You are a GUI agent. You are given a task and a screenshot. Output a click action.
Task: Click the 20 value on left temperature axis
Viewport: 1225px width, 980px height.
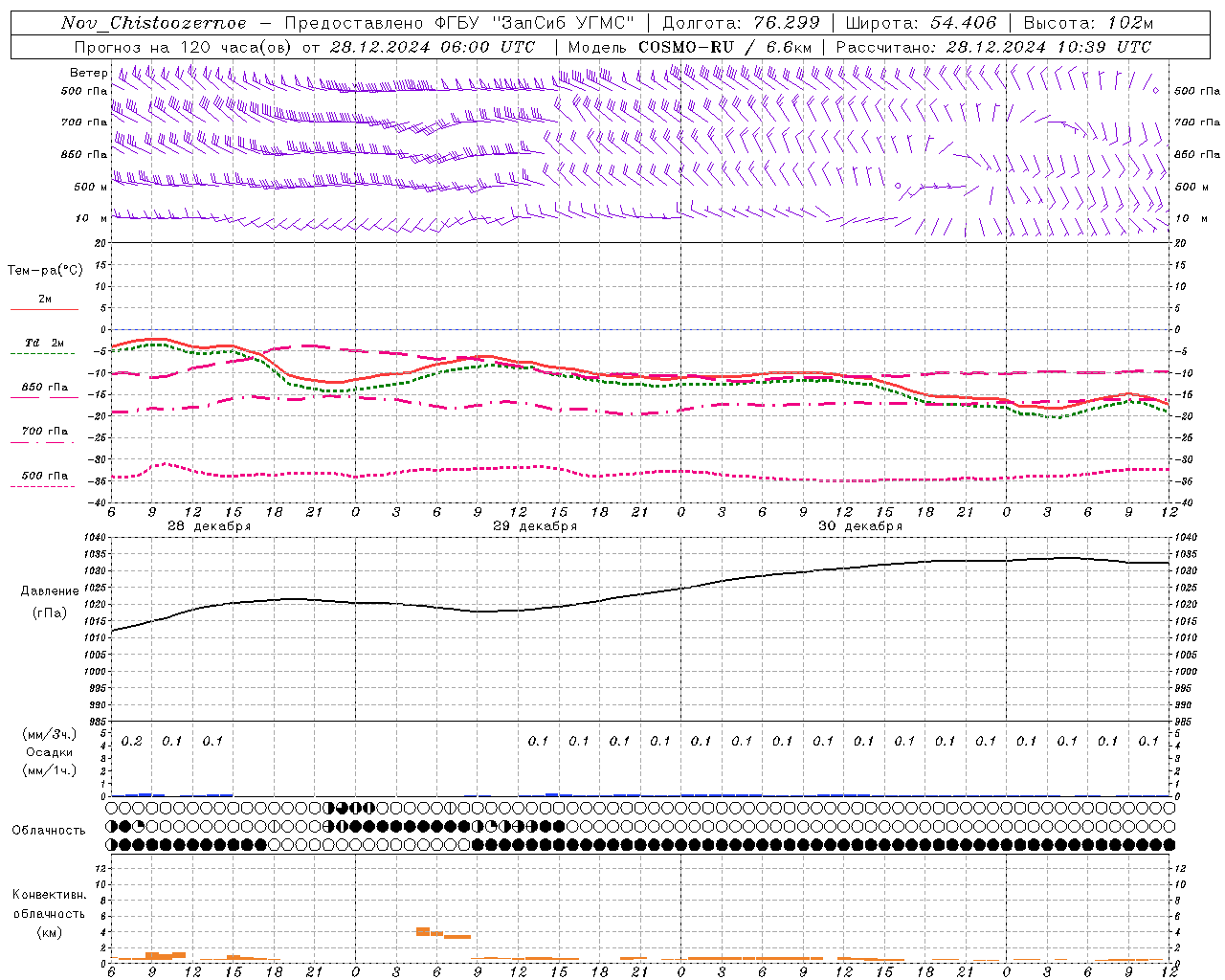(100, 243)
